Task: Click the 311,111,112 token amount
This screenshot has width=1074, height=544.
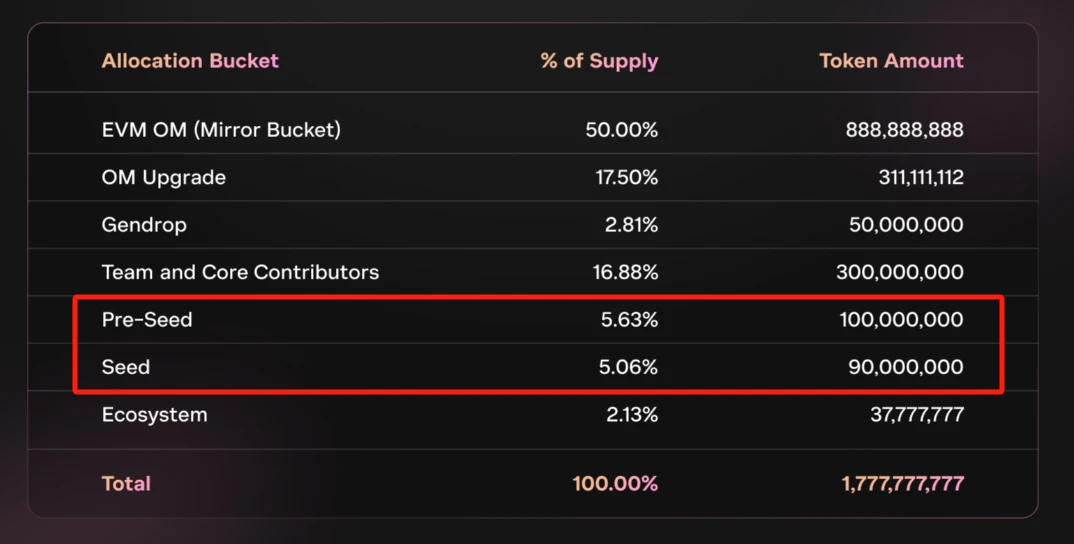Action: click(x=920, y=178)
